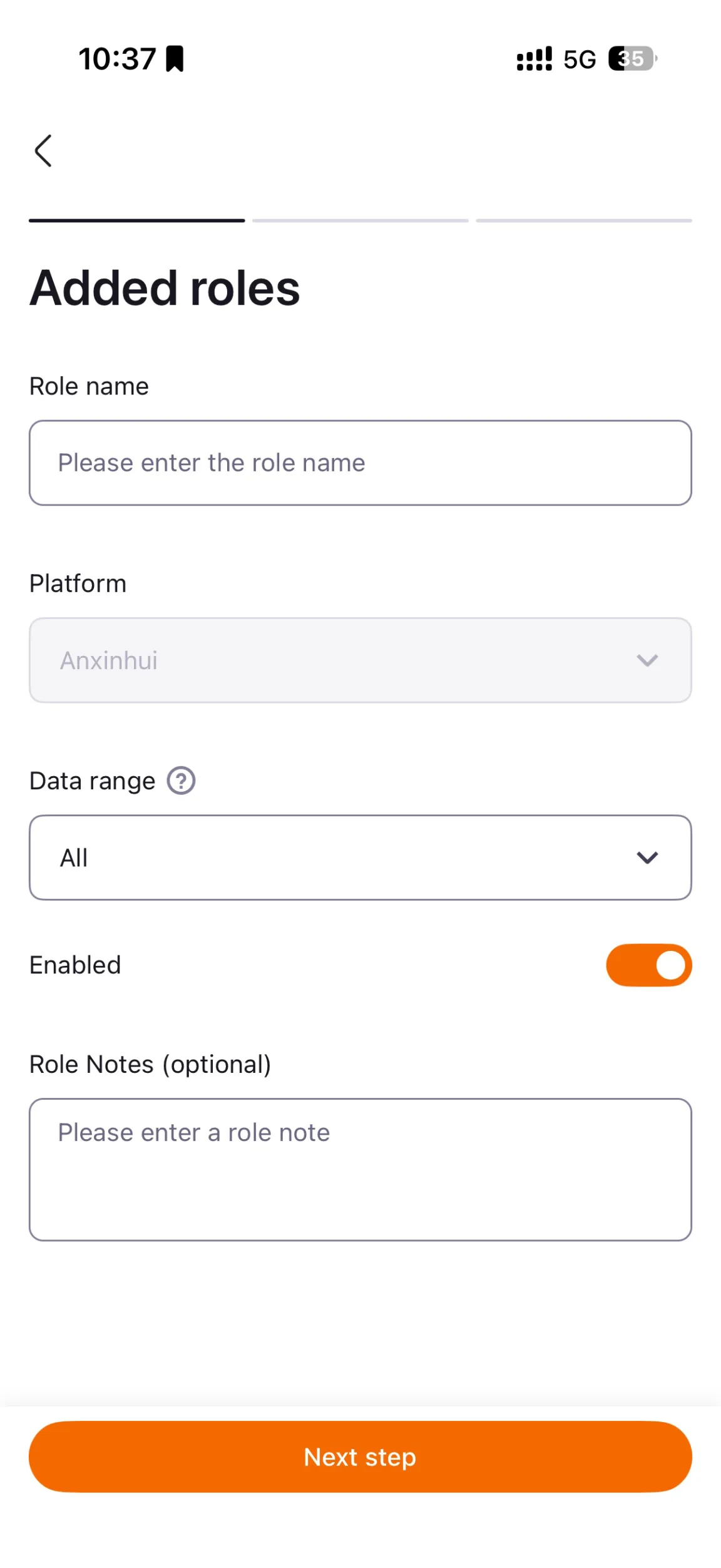The width and height of the screenshot is (721, 1568).
Task: Tap the 10:37 clock in status bar
Action: (x=117, y=59)
